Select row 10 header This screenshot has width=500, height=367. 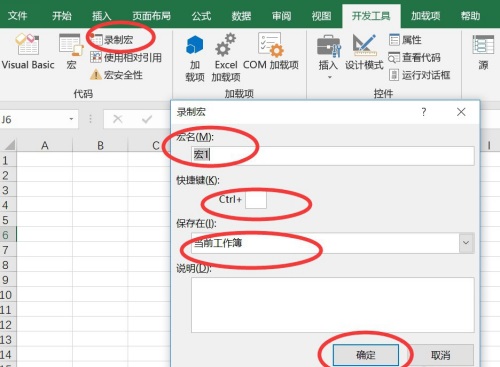coord(8,295)
